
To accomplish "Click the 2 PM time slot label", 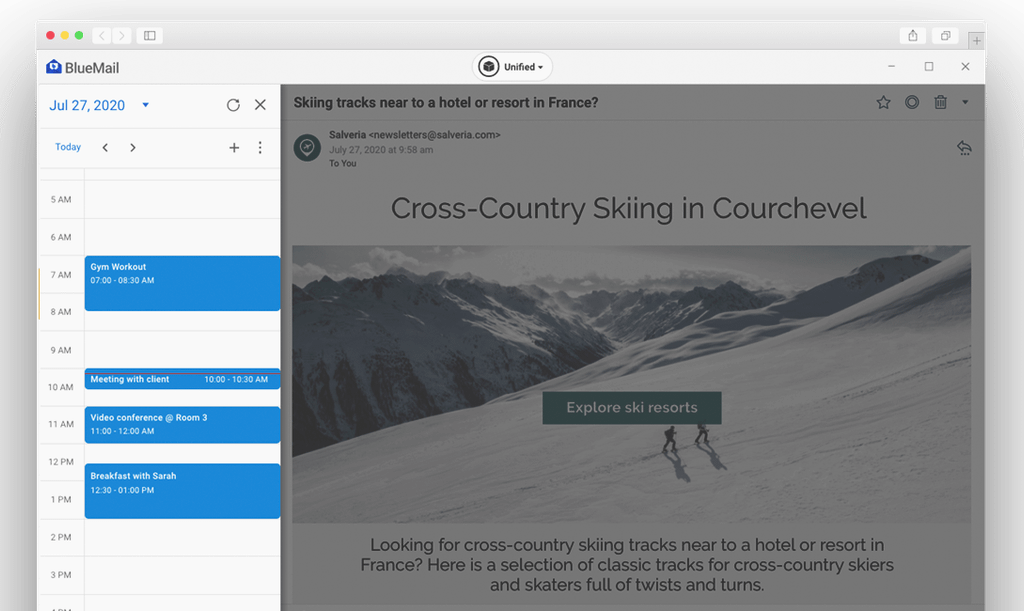I will [61, 537].
